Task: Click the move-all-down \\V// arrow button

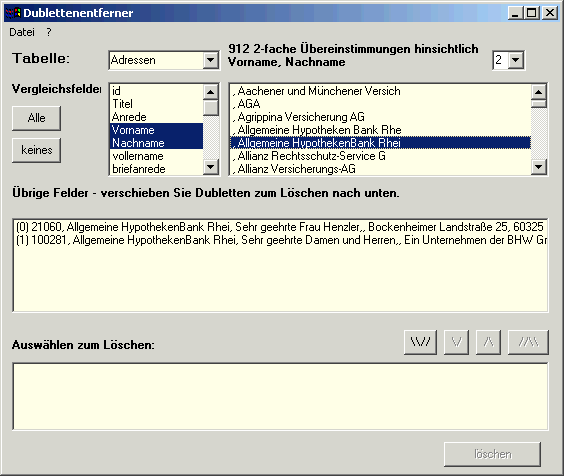Action: (x=420, y=342)
